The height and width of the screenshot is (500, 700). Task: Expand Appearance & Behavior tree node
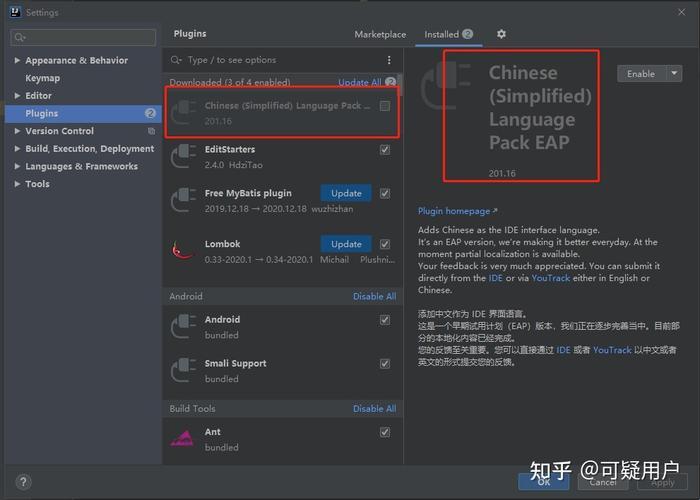17,60
